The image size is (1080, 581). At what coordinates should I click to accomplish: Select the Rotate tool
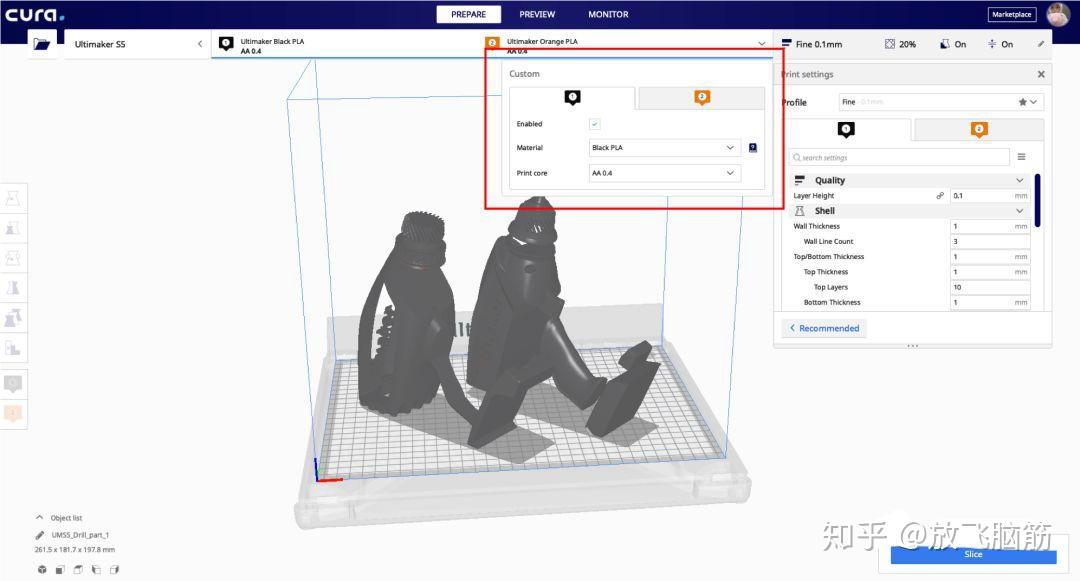coord(14,258)
